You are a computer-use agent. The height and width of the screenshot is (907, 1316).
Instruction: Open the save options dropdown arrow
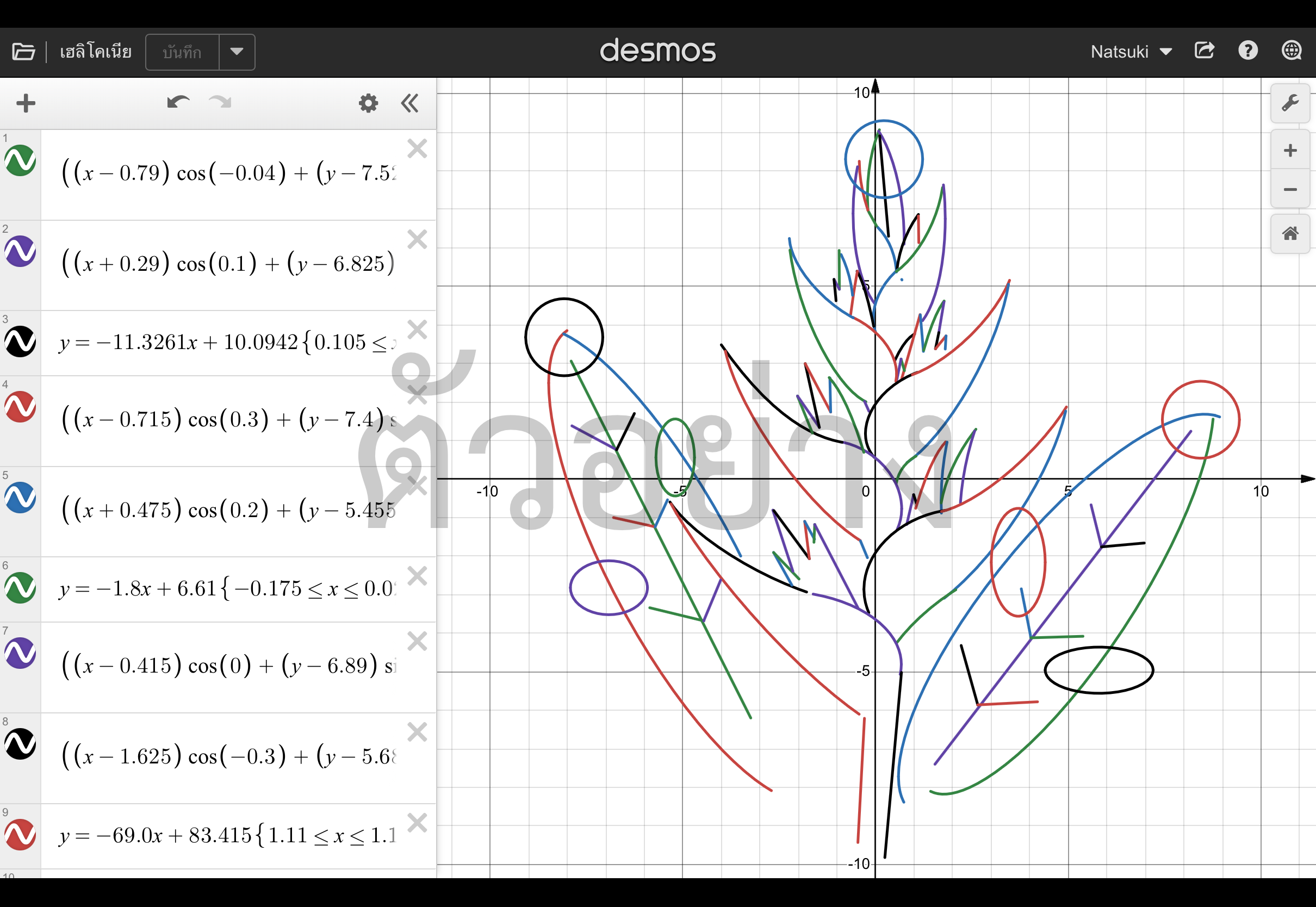(x=237, y=52)
